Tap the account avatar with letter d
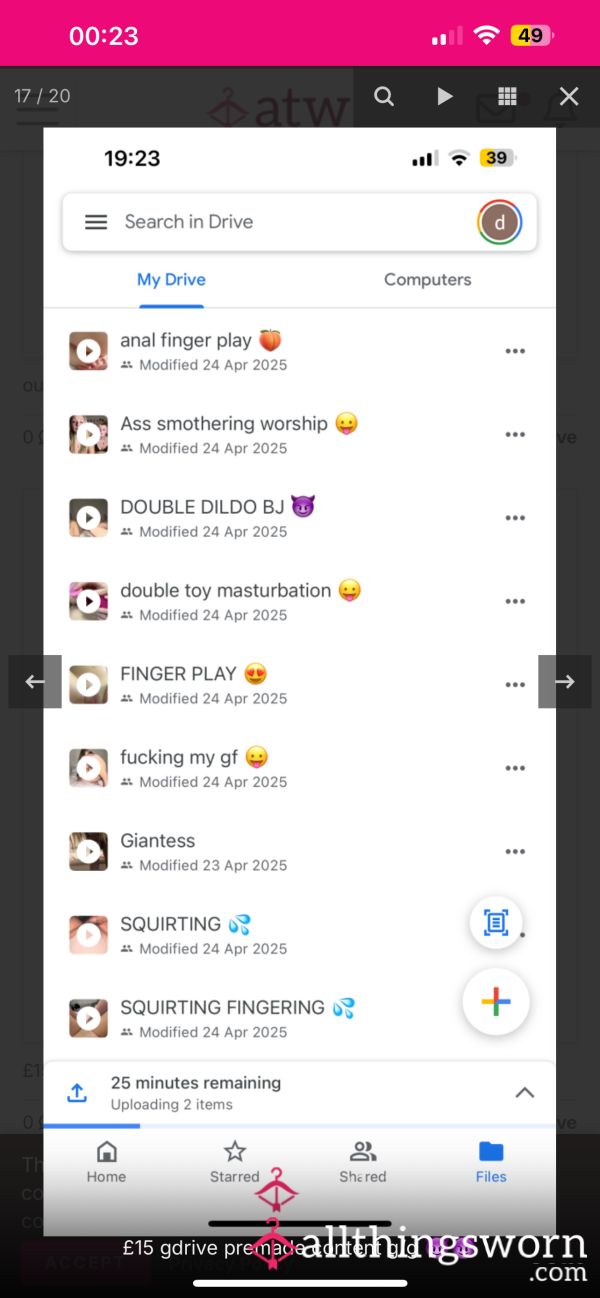The image size is (600, 1298). click(500, 222)
